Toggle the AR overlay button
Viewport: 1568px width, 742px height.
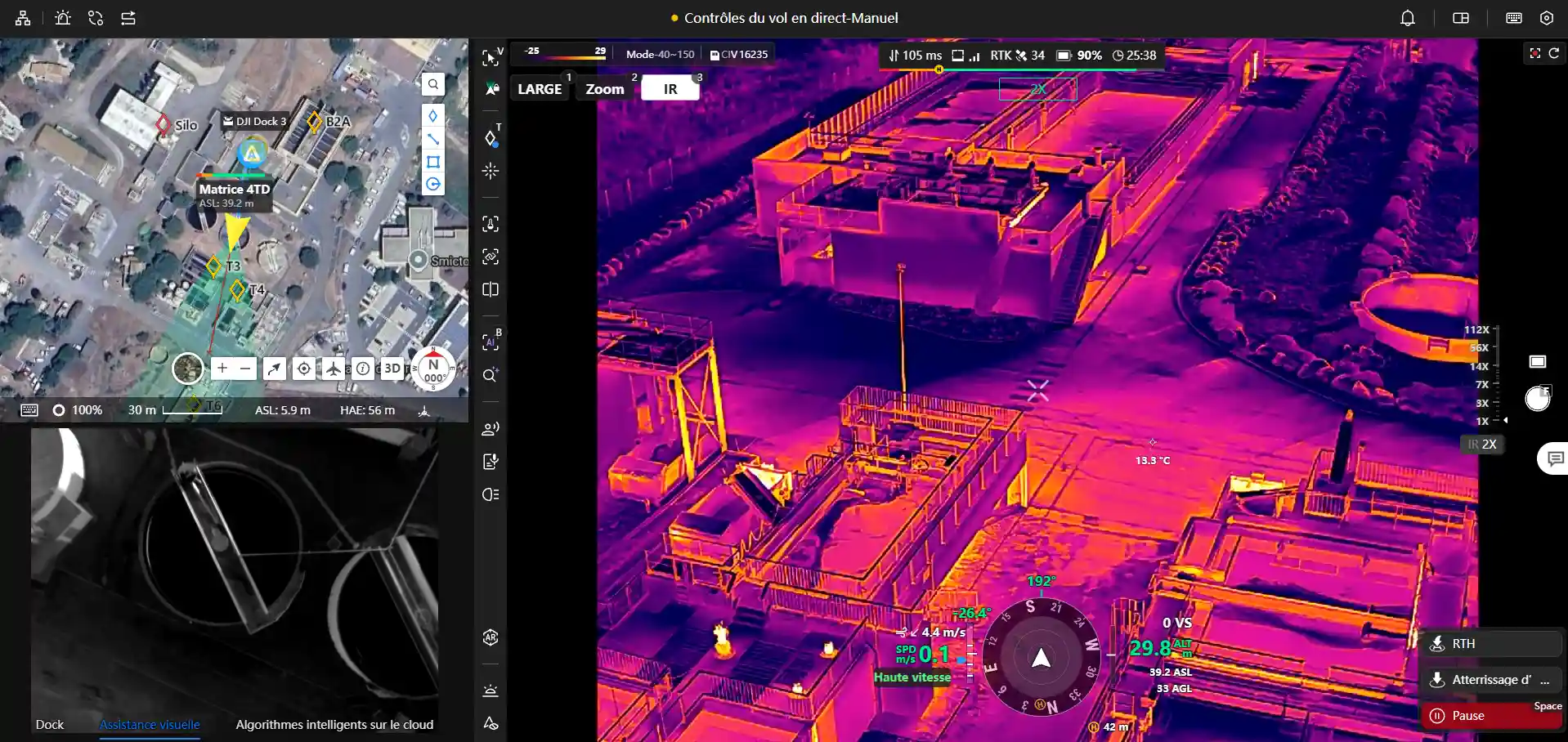(491, 637)
